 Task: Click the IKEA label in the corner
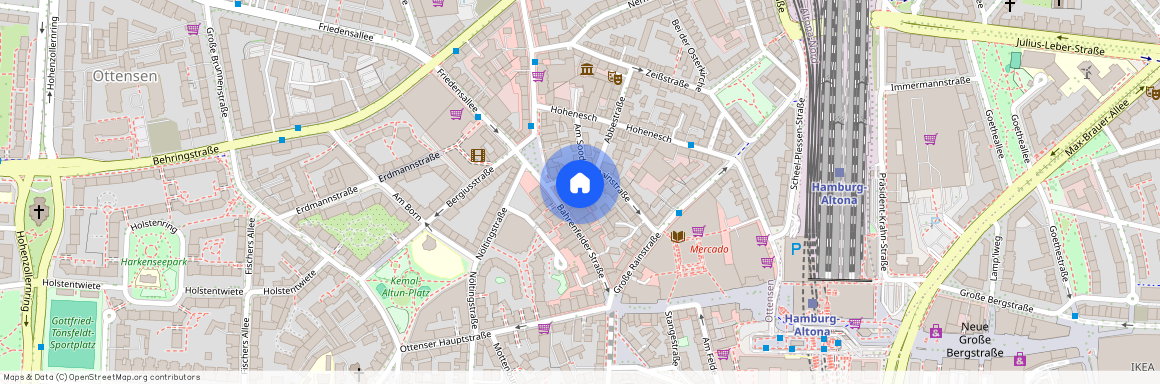pyautogui.click(x=1142, y=366)
